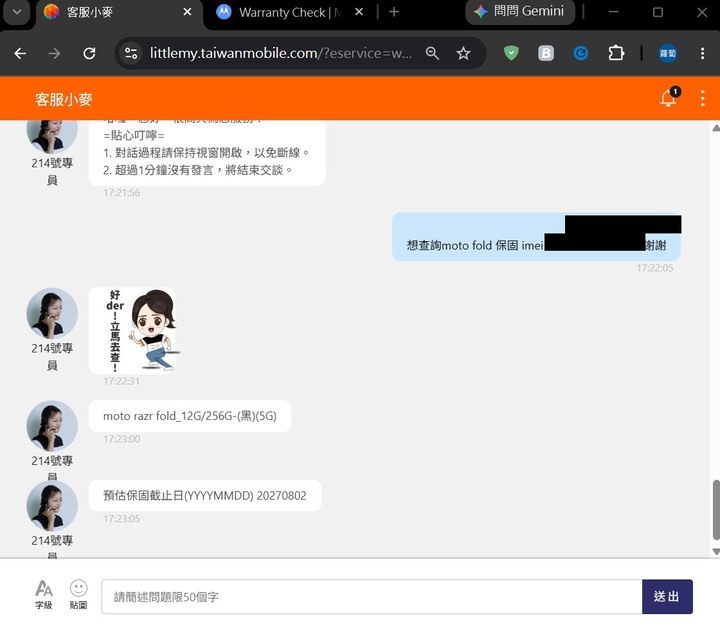View site information icon in address bar
Image resolution: width=720 pixels, height=627 pixels.
[131, 54]
